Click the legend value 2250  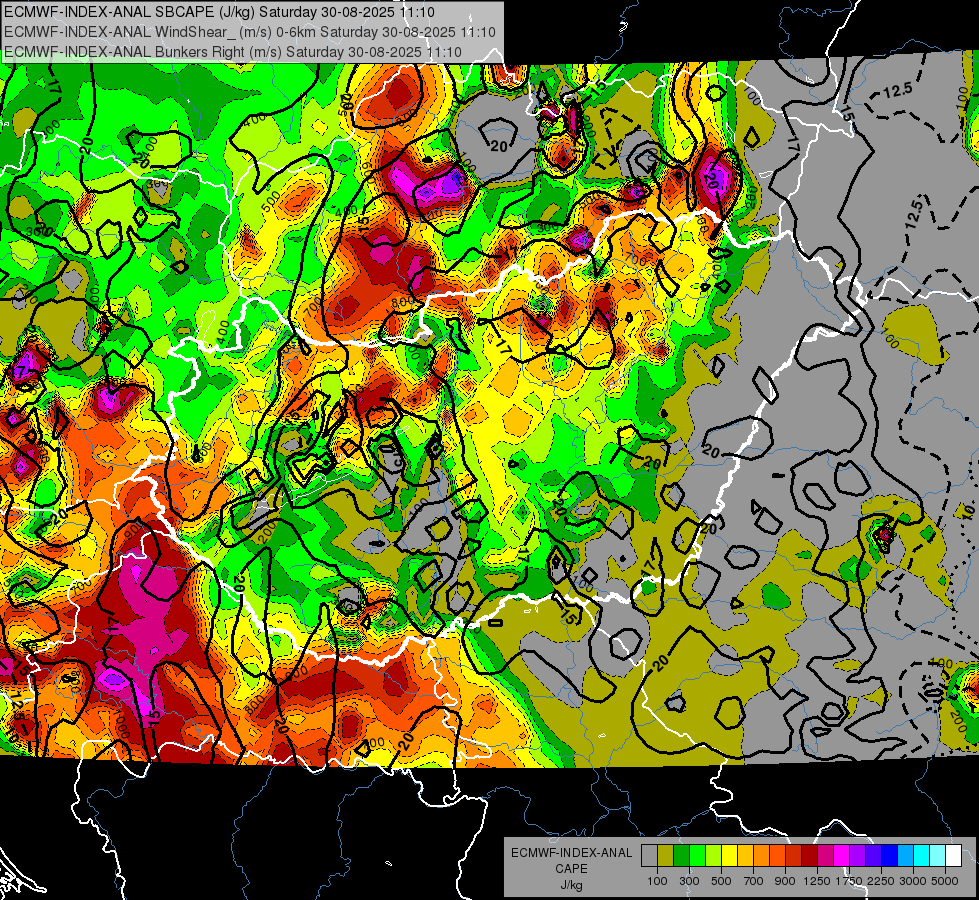(x=881, y=881)
